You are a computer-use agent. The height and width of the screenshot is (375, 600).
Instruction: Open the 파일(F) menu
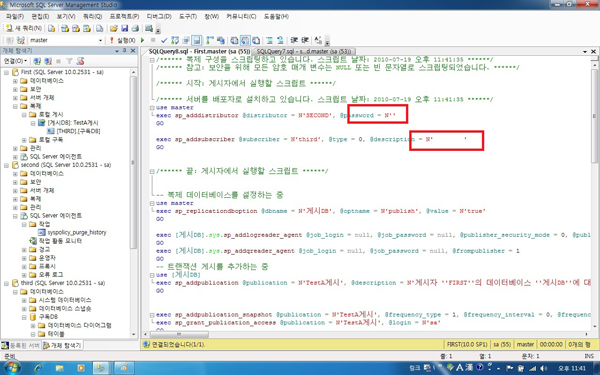click(15, 16)
